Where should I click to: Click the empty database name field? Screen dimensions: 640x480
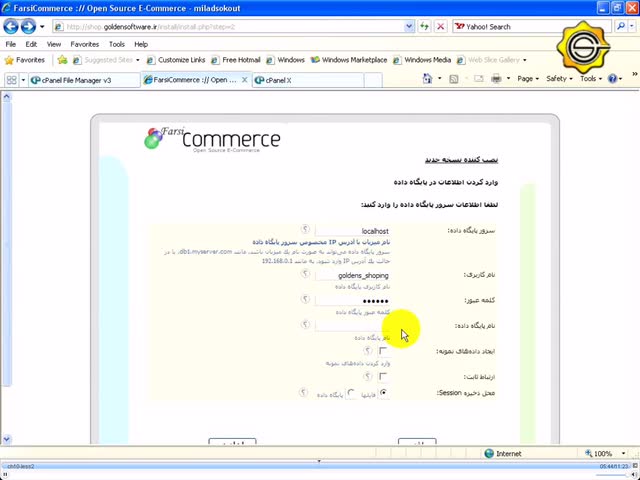click(x=352, y=326)
